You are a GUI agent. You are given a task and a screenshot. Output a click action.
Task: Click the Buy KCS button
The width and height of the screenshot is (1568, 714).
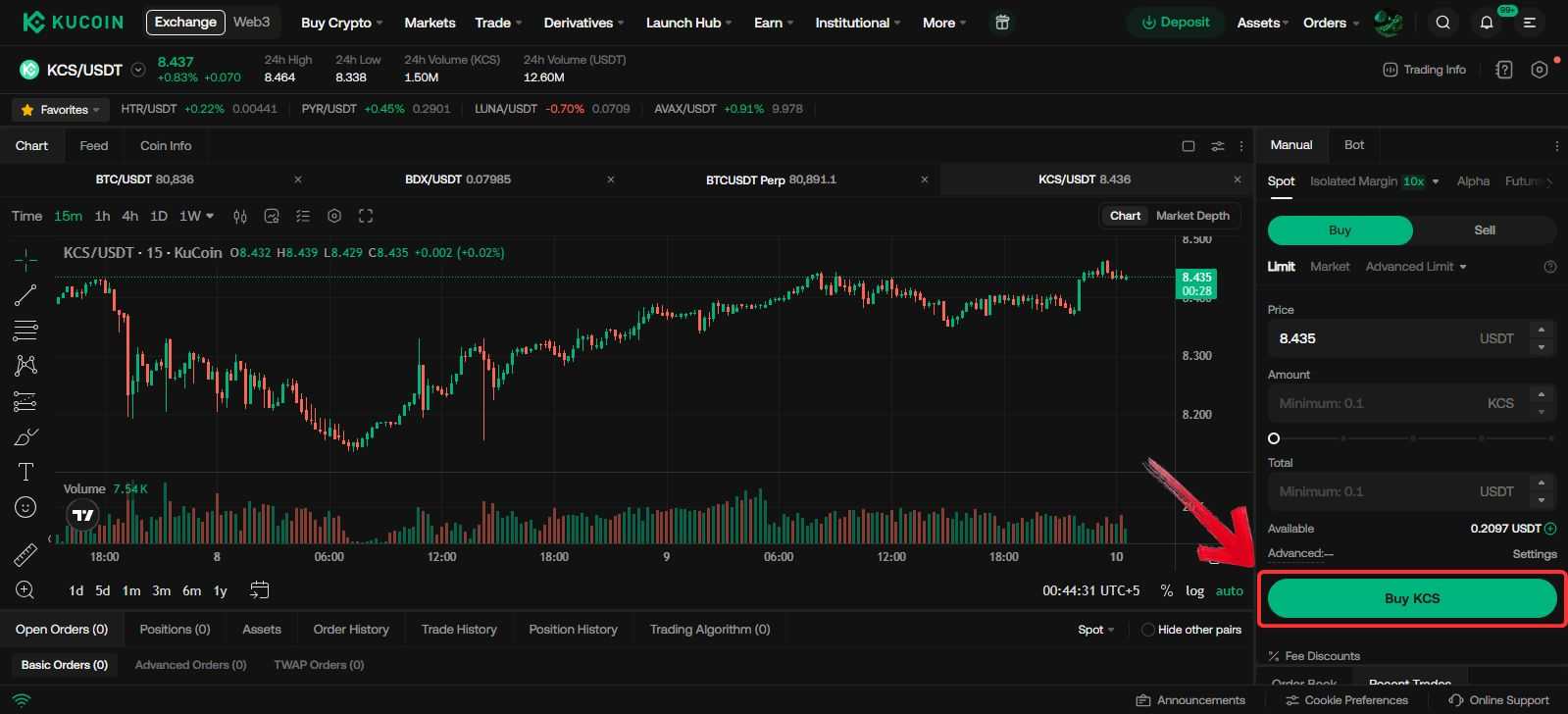[1412, 598]
